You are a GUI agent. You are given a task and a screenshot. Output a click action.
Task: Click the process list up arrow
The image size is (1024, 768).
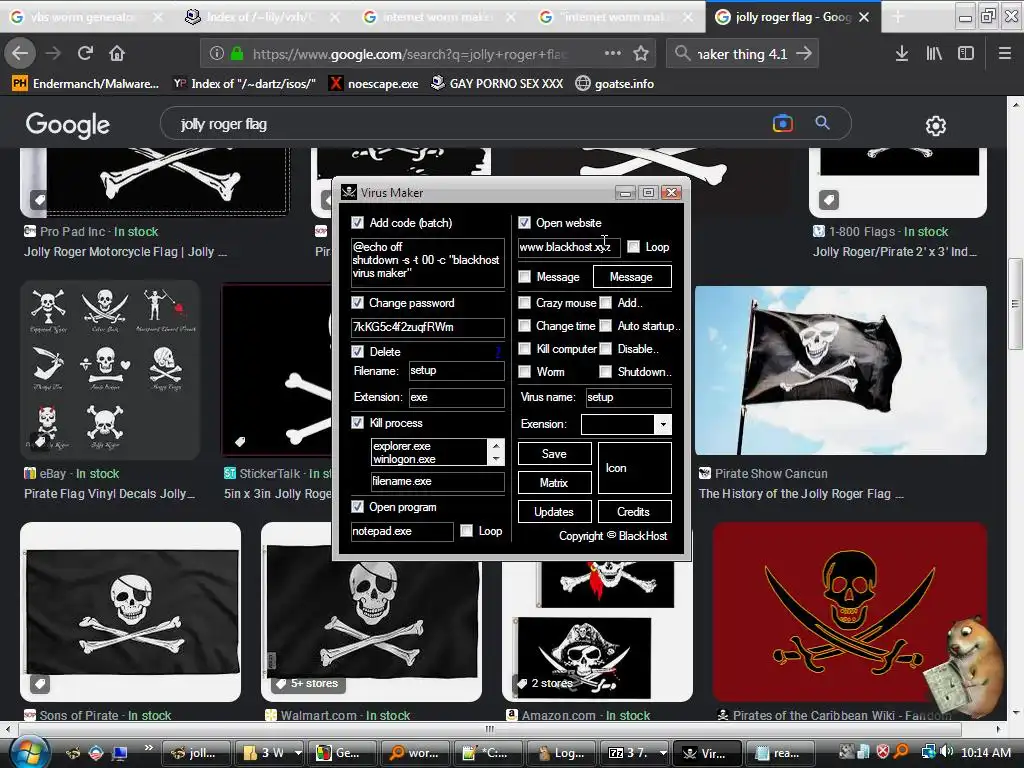pyautogui.click(x=496, y=445)
